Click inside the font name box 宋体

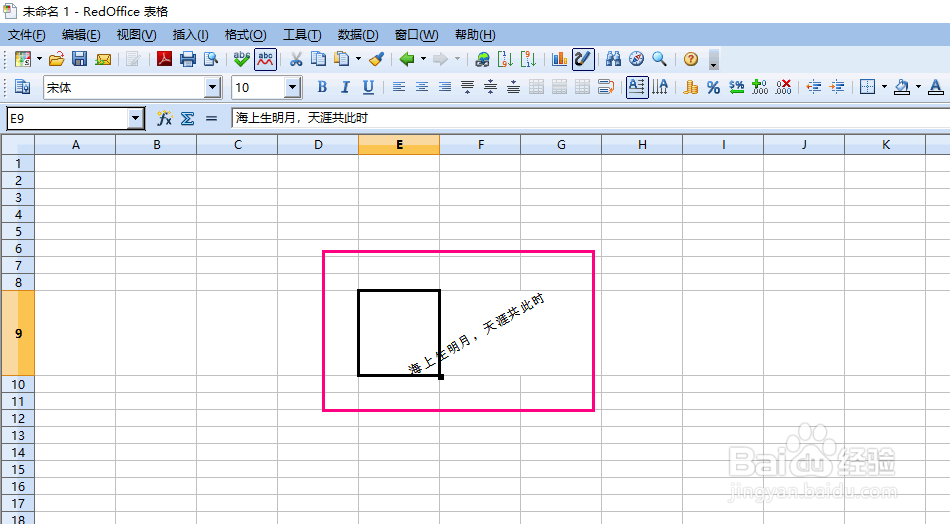tap(124, 88)
